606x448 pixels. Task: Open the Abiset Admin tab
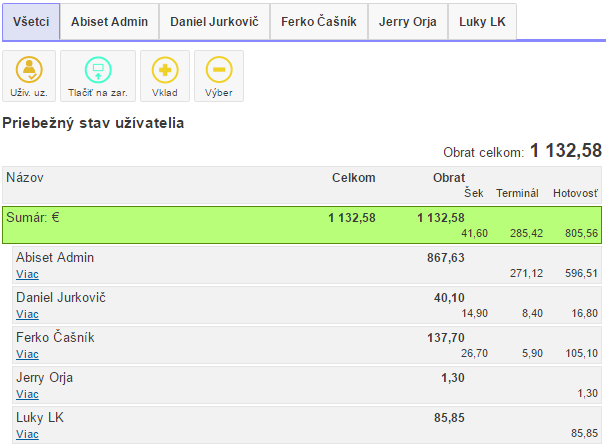[x=108, y=21]
